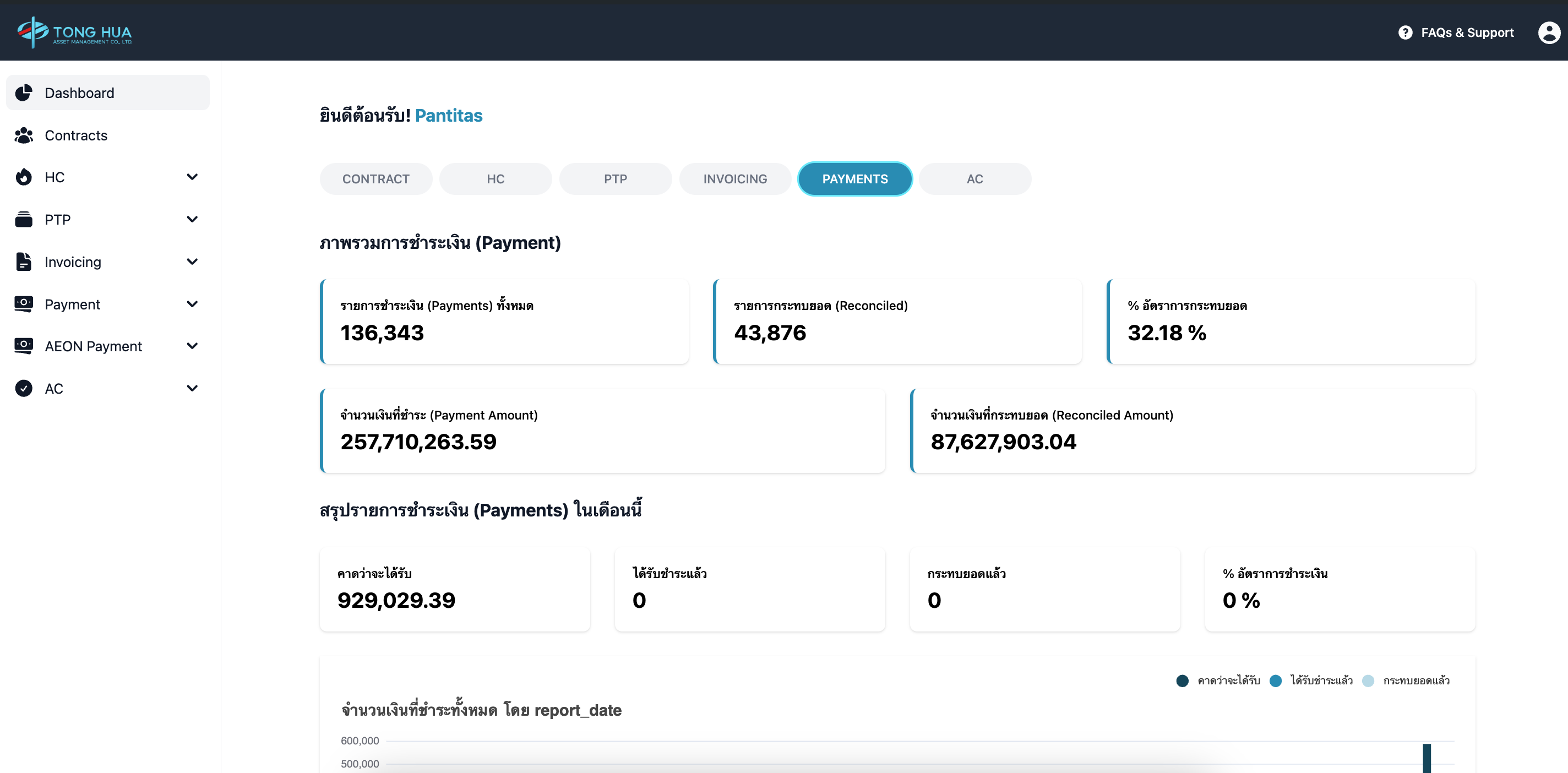The height and width of the screenshot is (773, 1568).
Task: Click the Tong Hua logo
Action: (x=74, y=31)
